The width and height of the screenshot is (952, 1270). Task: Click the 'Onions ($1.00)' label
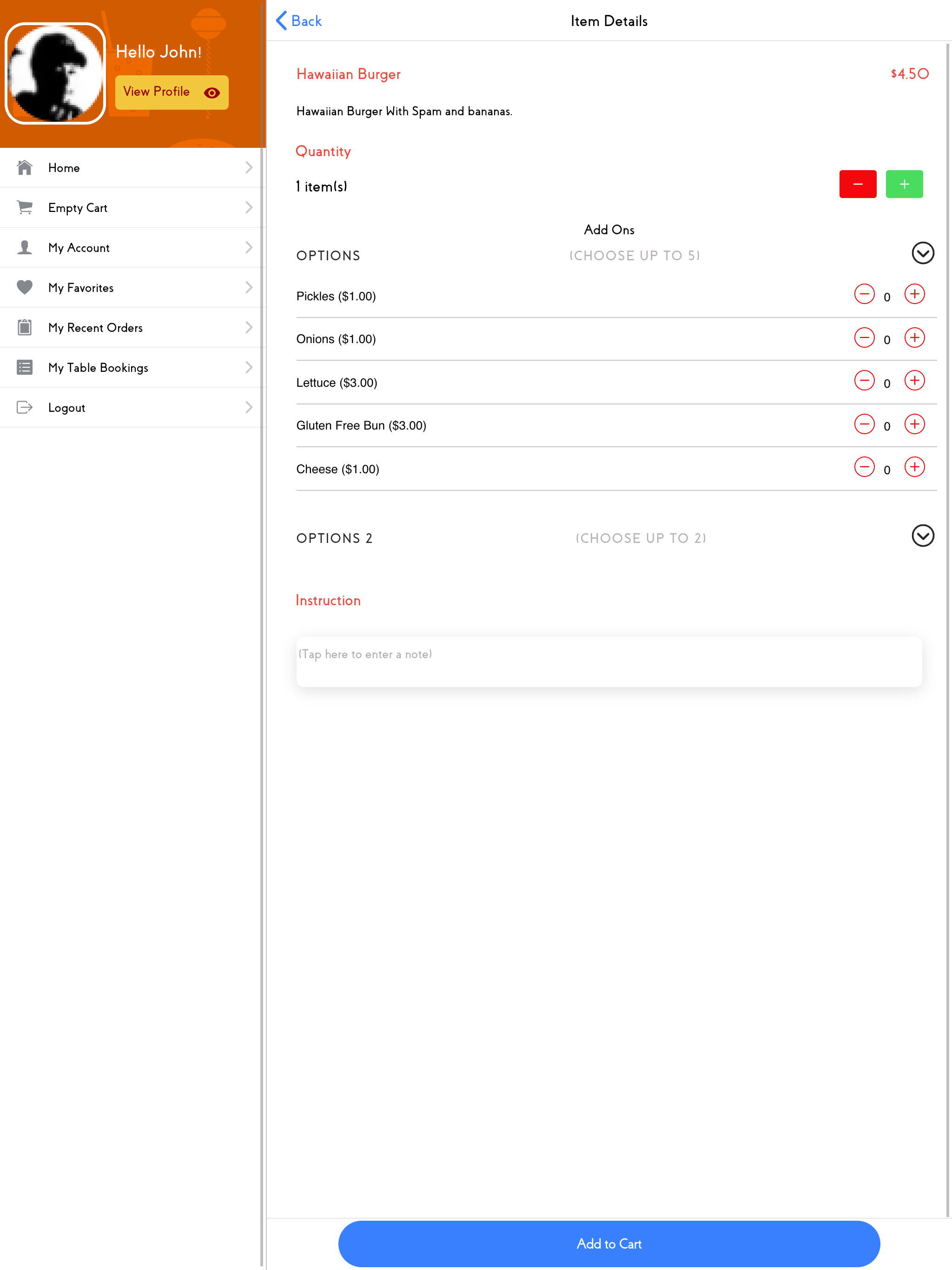[x=336, y=339]
